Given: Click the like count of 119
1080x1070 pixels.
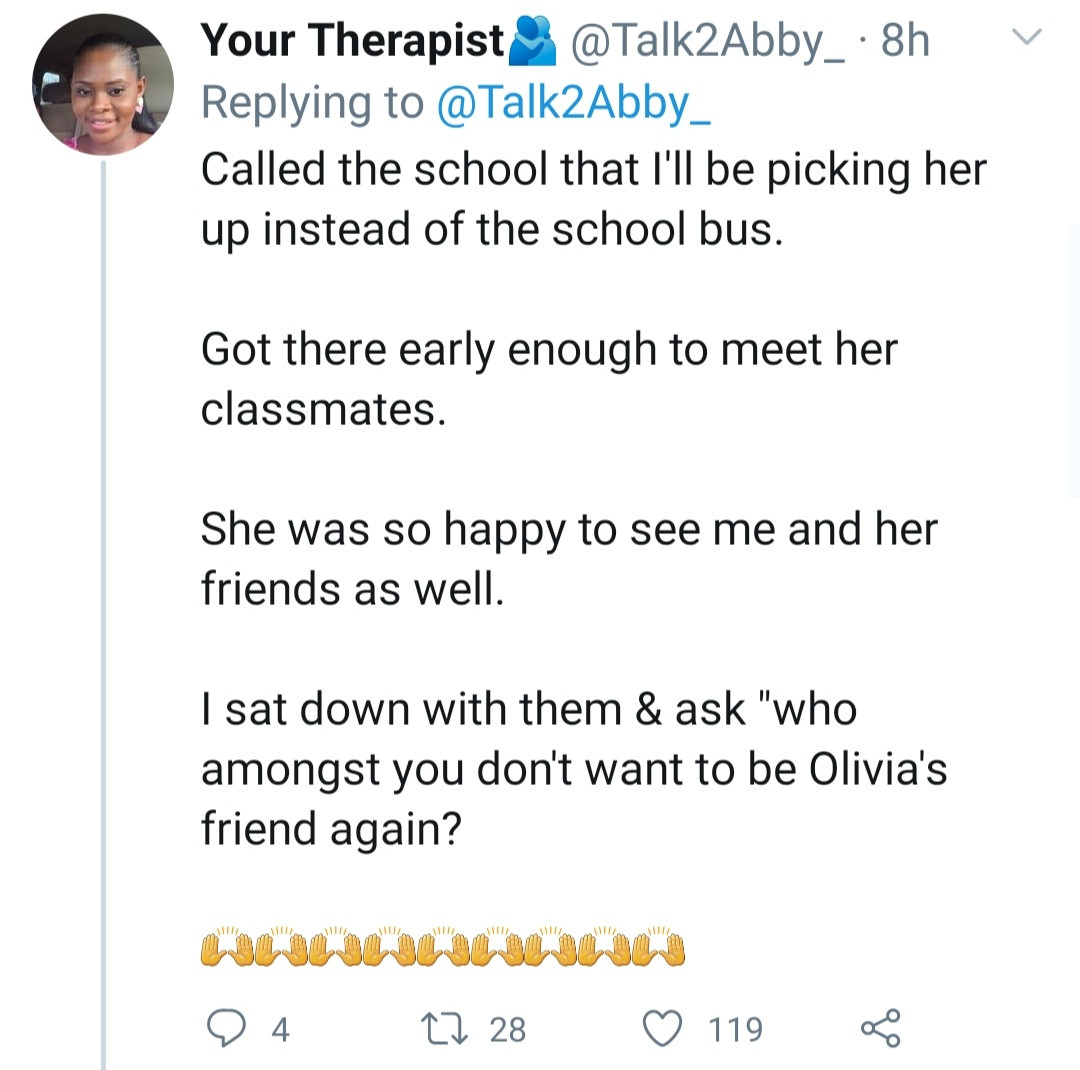Looking at the screenshot, I should (735, 1029).
